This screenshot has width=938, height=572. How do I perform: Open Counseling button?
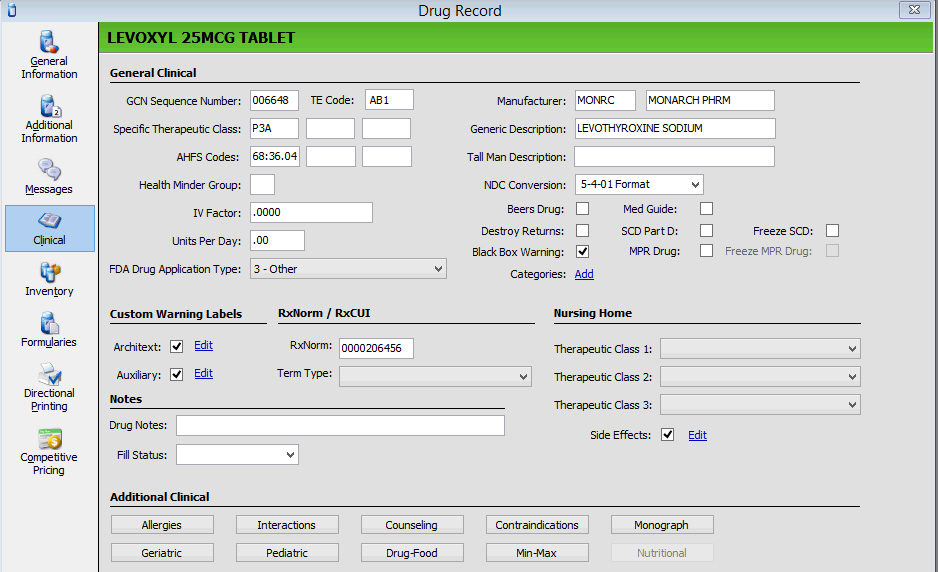[412, 525]
